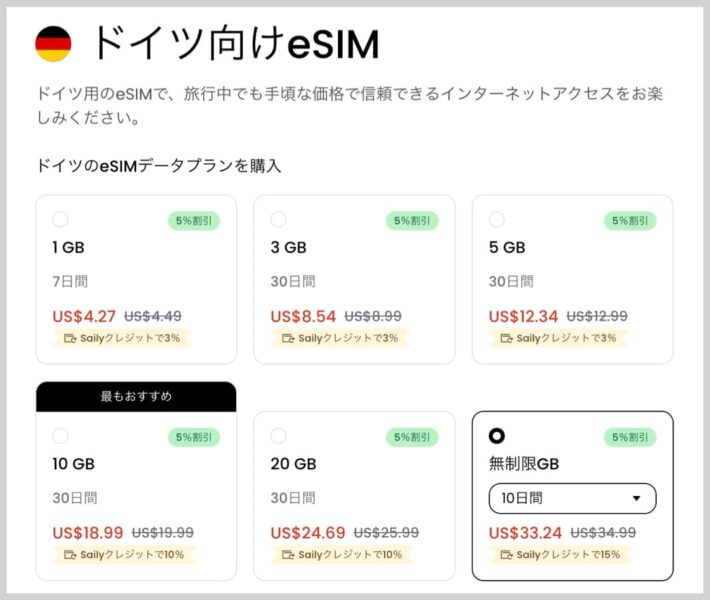
Task: Click wallet icon on 1 GB plan
Action: [69, 338]
